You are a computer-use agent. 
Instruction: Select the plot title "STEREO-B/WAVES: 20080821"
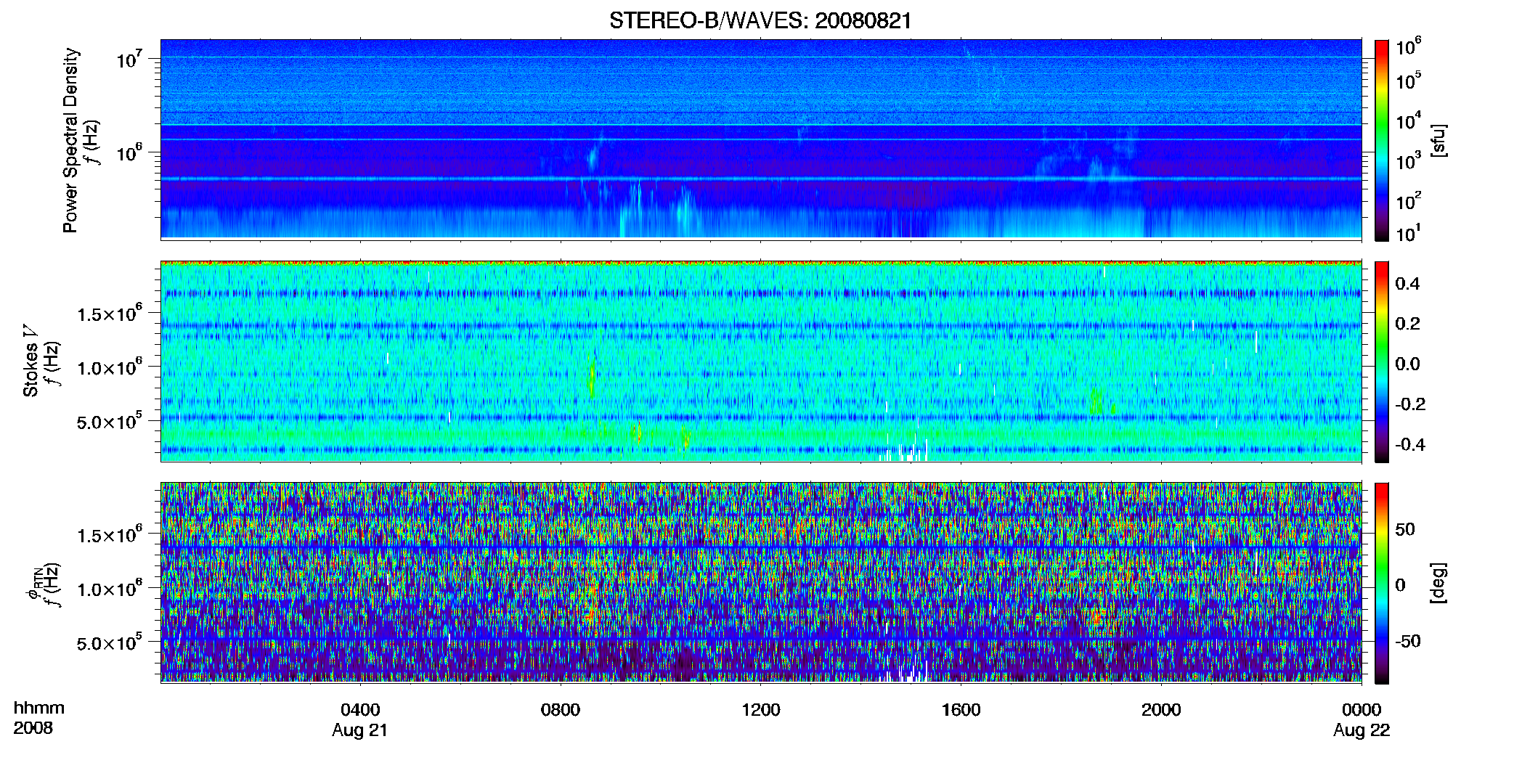tap(760, 20)
